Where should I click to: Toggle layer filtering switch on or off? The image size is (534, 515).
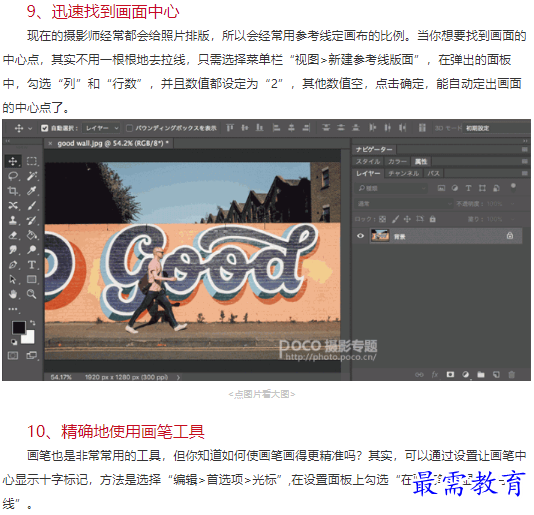pyautogui.click(x=513, y=187)
